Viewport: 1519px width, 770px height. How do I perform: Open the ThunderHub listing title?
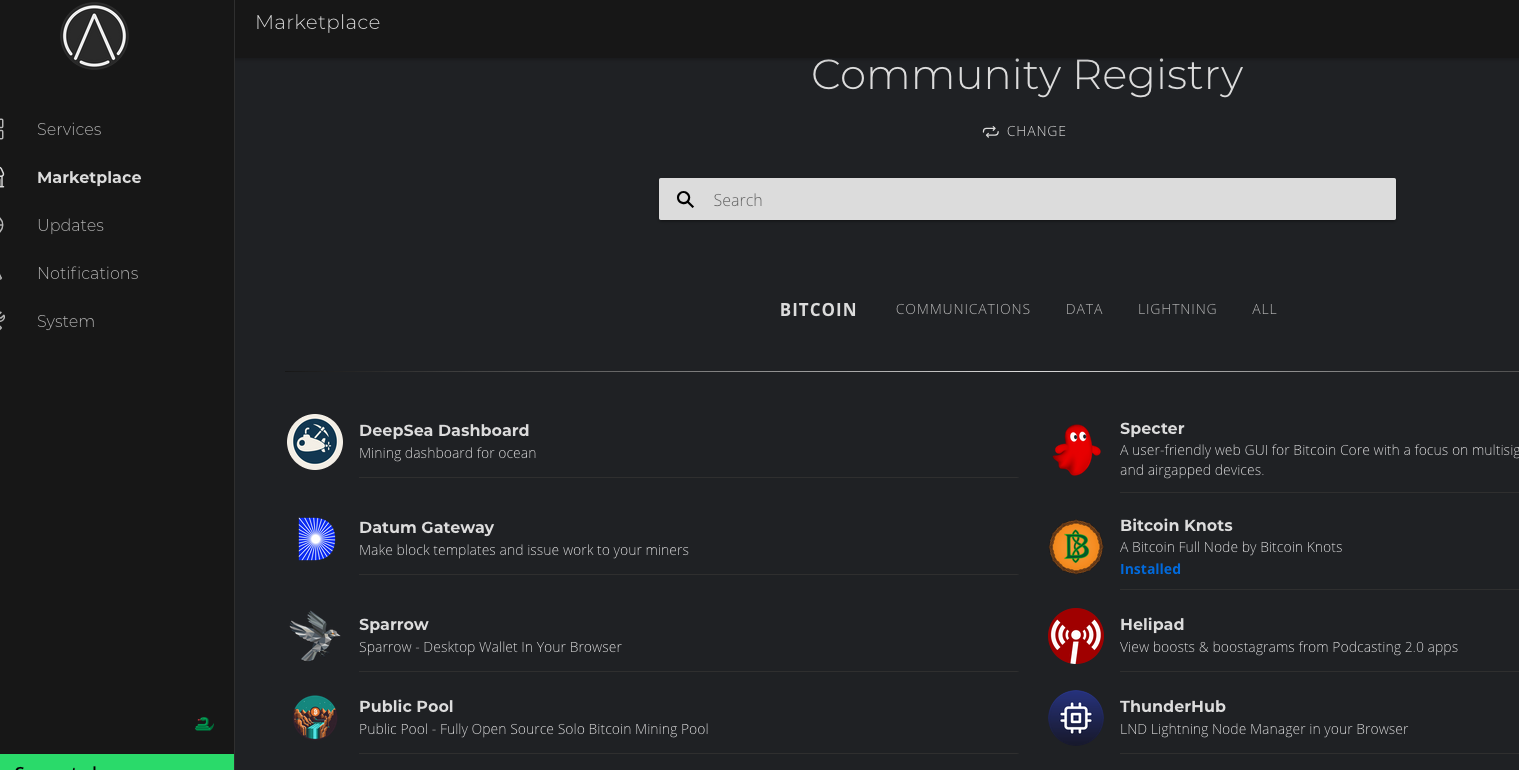pos(1173,706)
